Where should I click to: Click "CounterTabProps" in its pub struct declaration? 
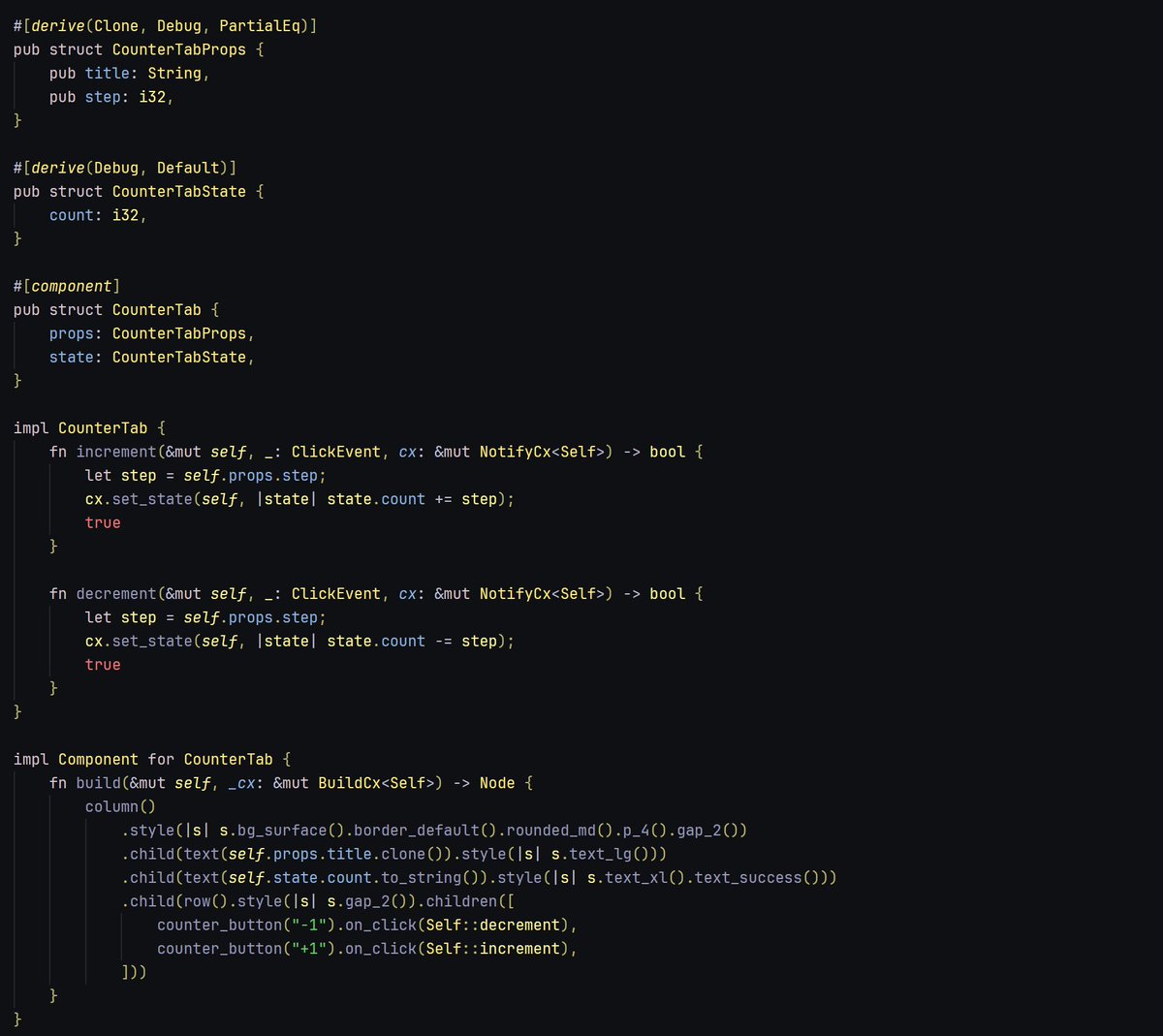click(179, 49)
